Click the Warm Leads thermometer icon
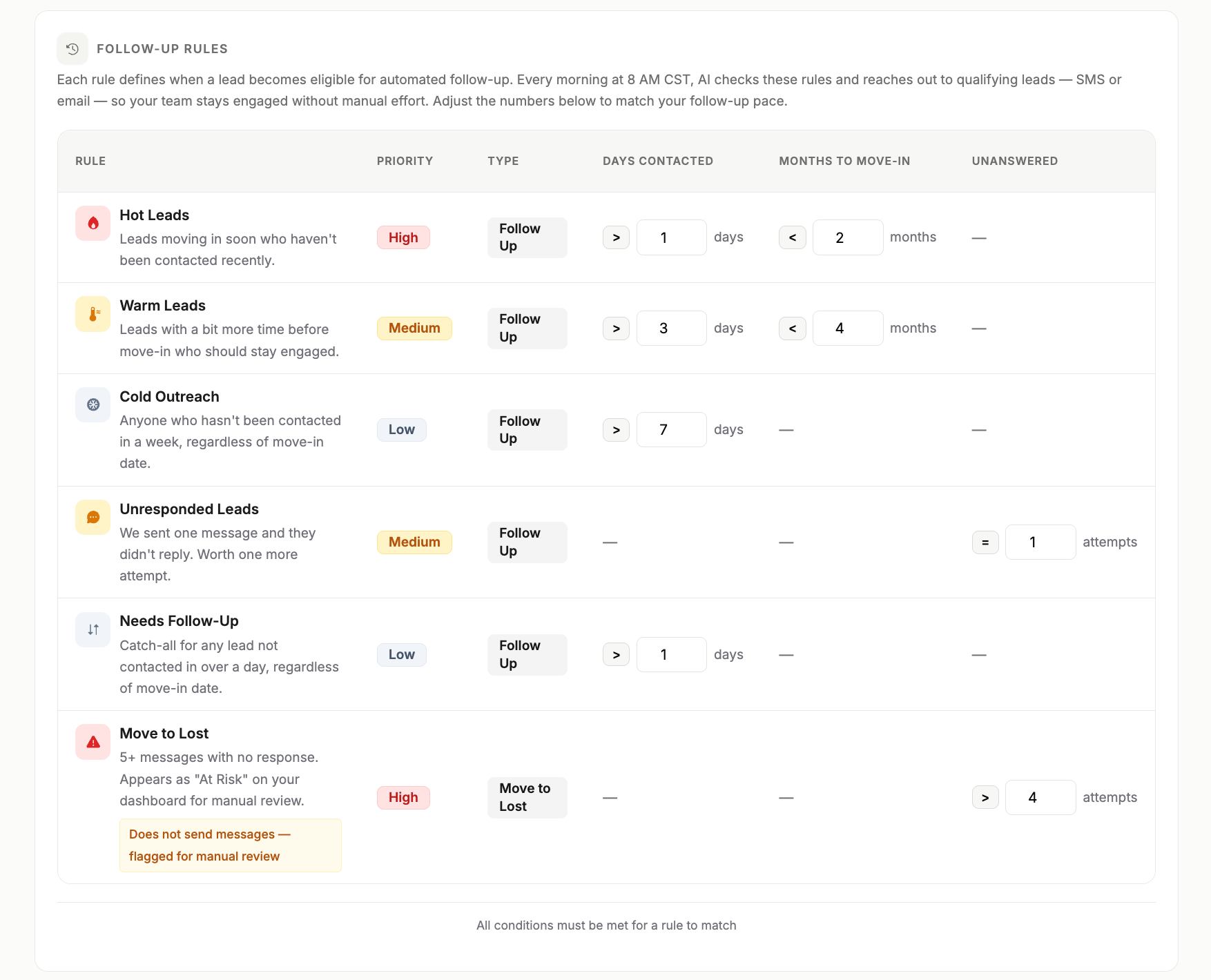 pos(93,314)
